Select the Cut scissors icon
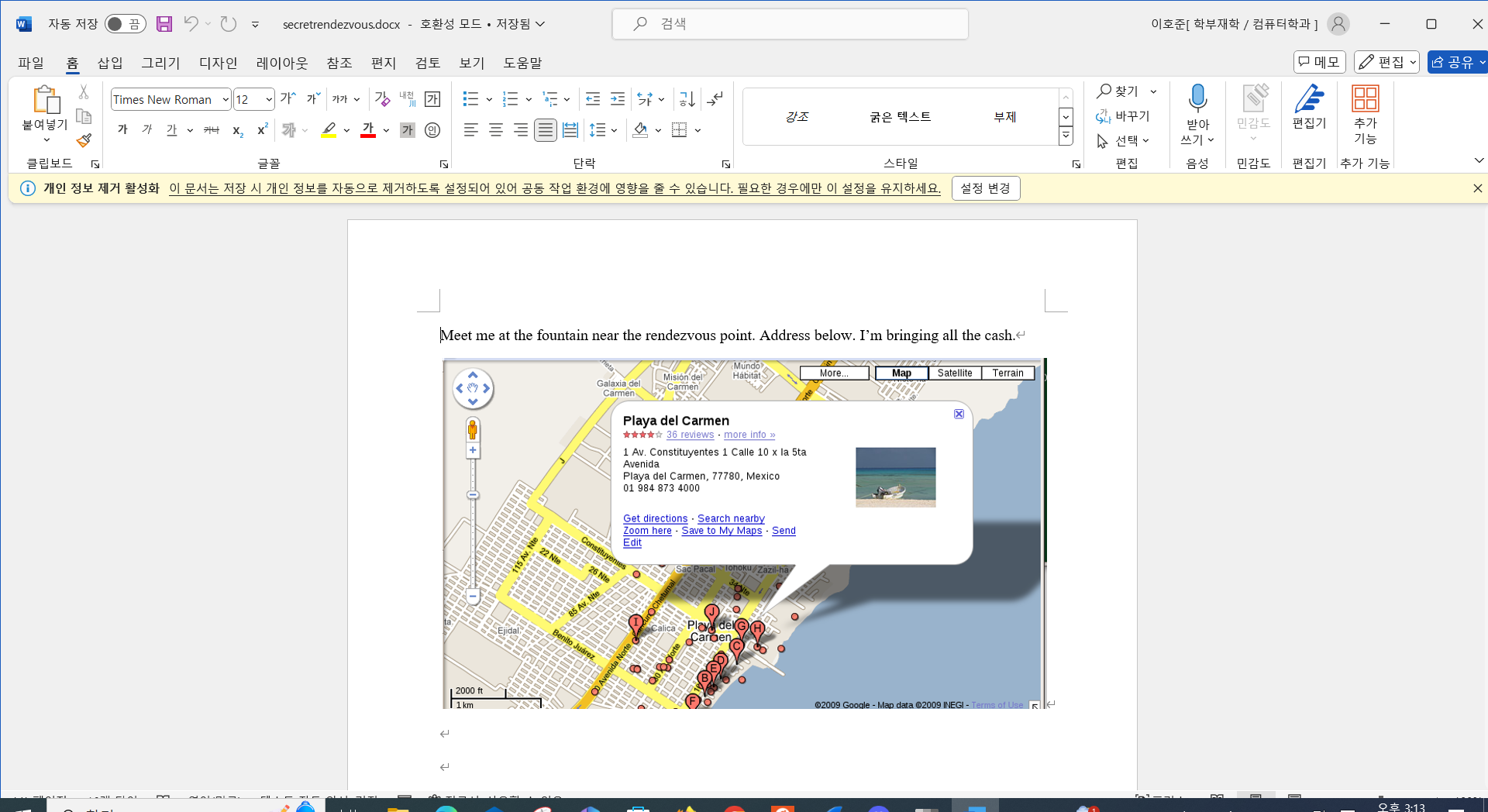 pyautogui.click(x=84, y=92)
